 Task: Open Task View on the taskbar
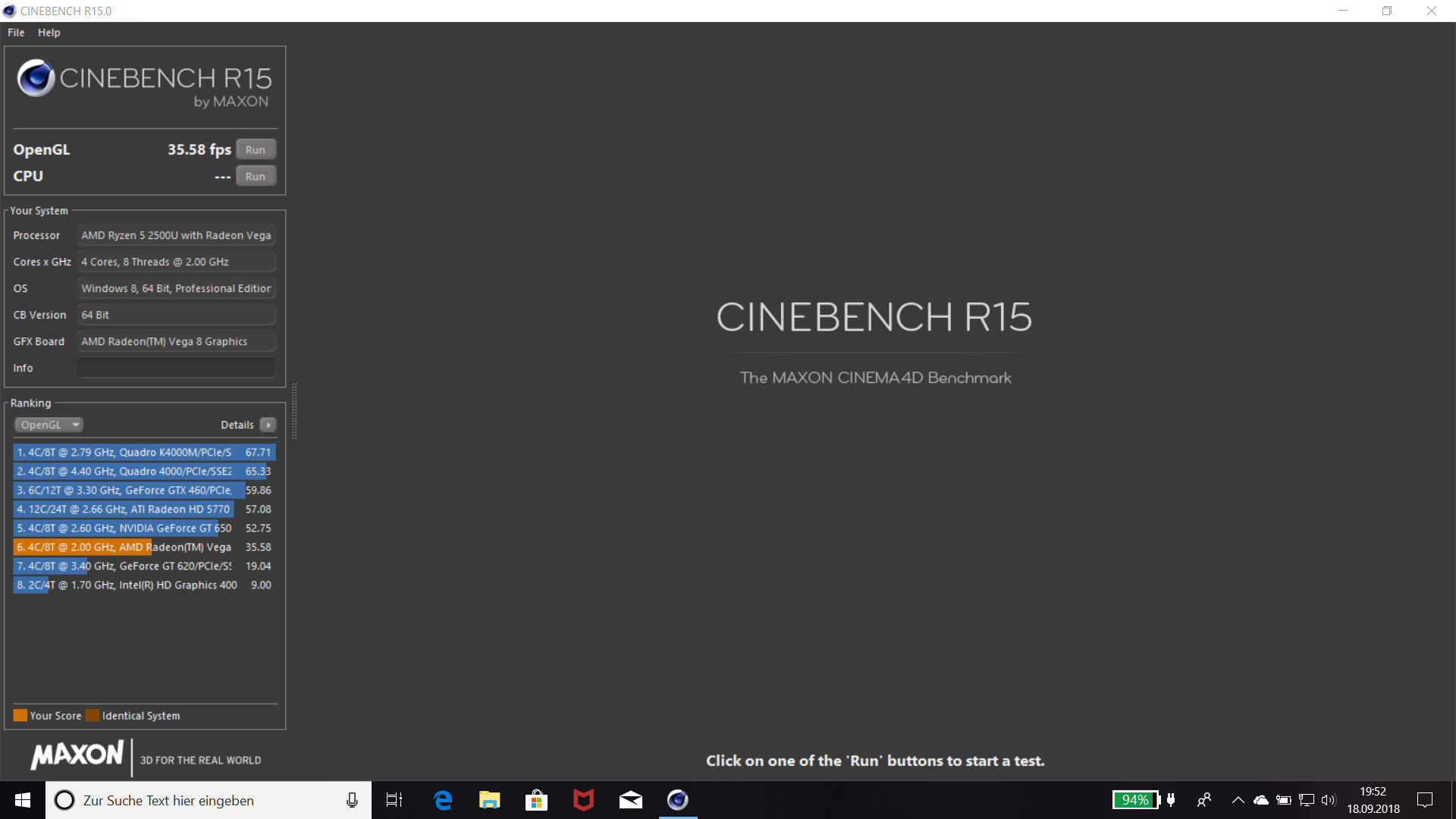(394, 800)
